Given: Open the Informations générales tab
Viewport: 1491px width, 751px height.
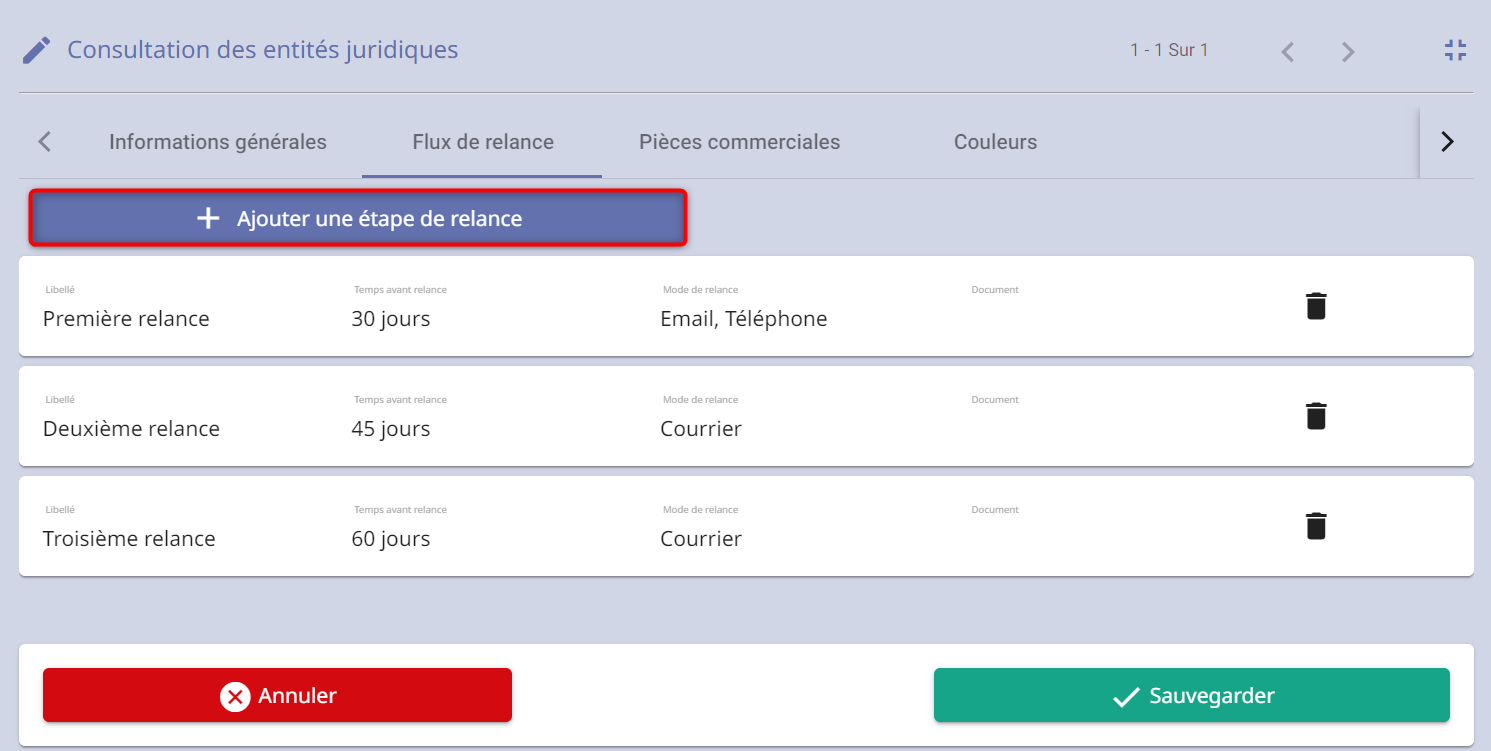Looking at the screenshot, I should 218,142.
